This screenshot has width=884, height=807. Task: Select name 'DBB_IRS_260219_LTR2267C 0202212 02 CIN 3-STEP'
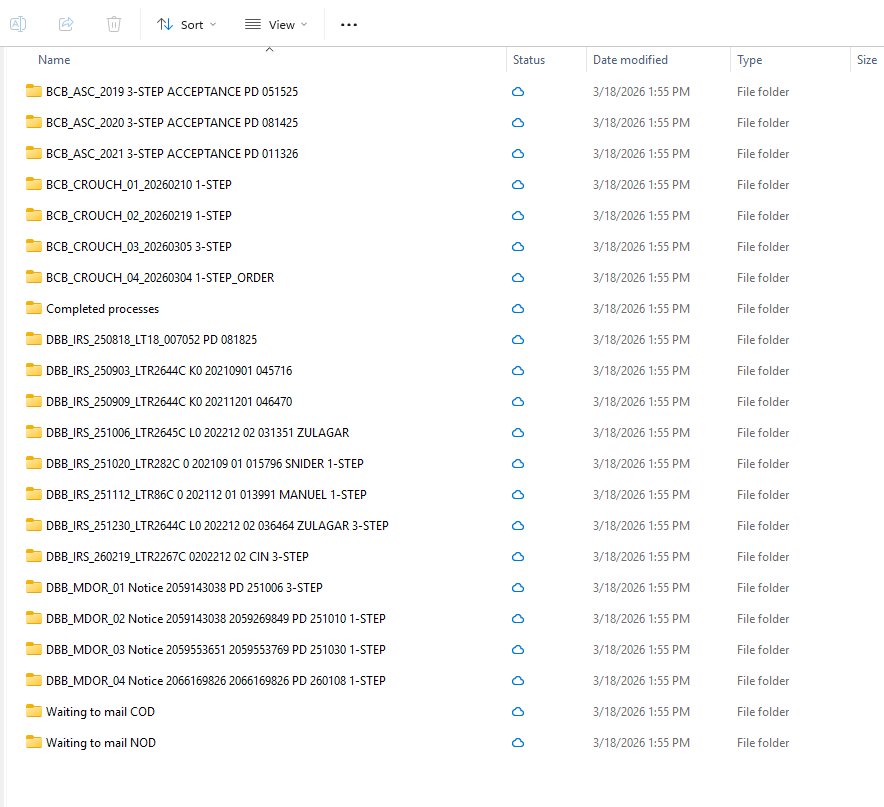177,557
